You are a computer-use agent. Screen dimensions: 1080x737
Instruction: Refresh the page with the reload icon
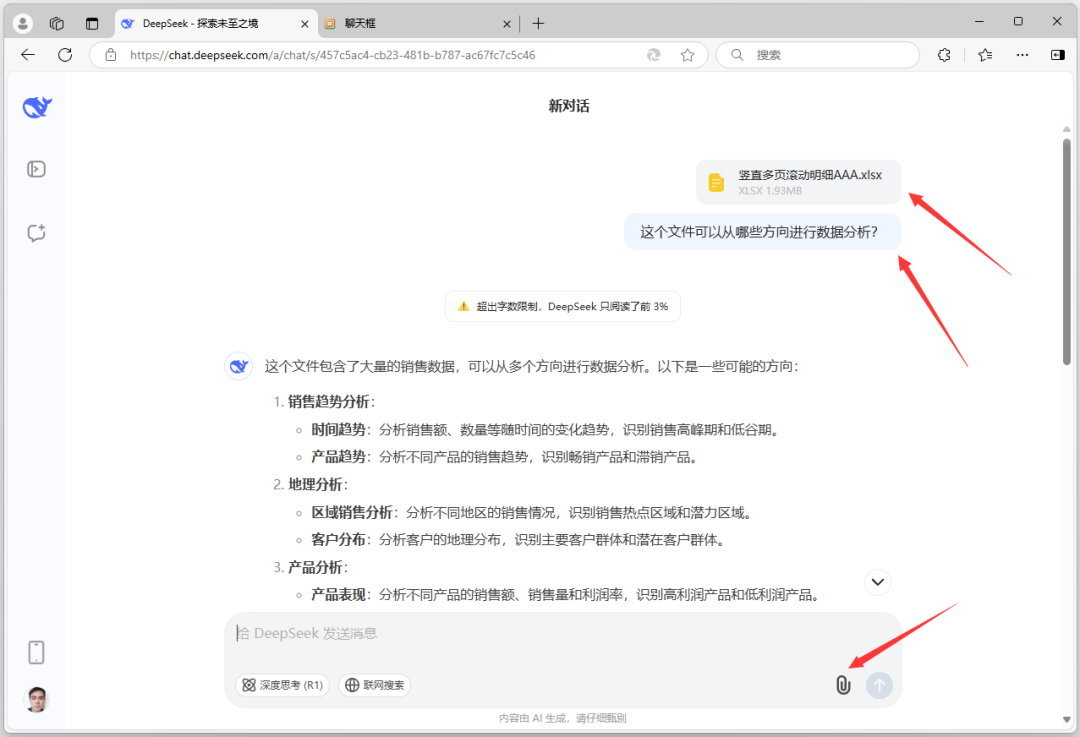coord(66,55)
